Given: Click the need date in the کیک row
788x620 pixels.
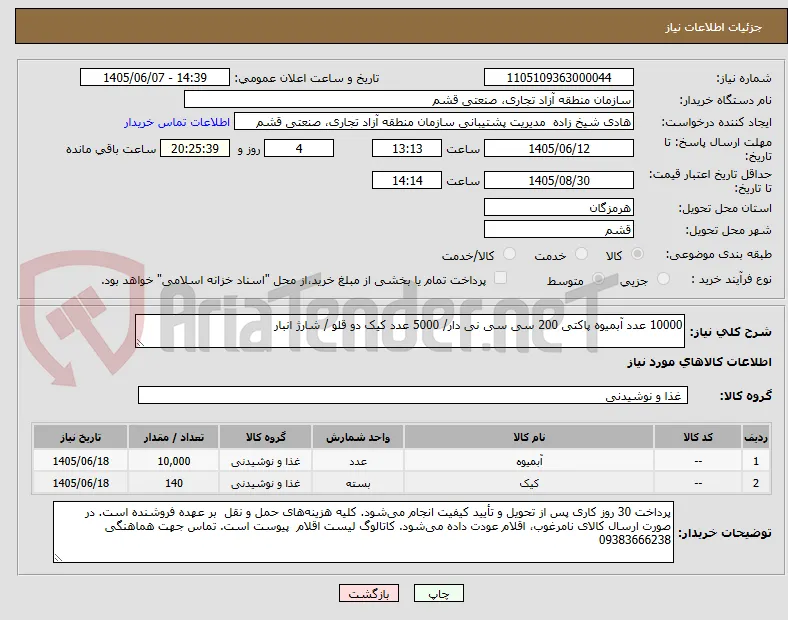Looking at the screenshot, I should (x=80, y=483).
